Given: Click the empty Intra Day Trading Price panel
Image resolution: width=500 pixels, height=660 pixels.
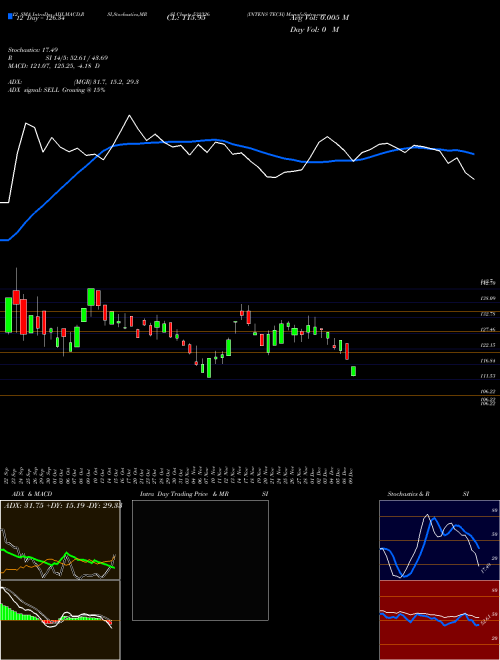Looking at the screenshot, I should tap(200, 560).
